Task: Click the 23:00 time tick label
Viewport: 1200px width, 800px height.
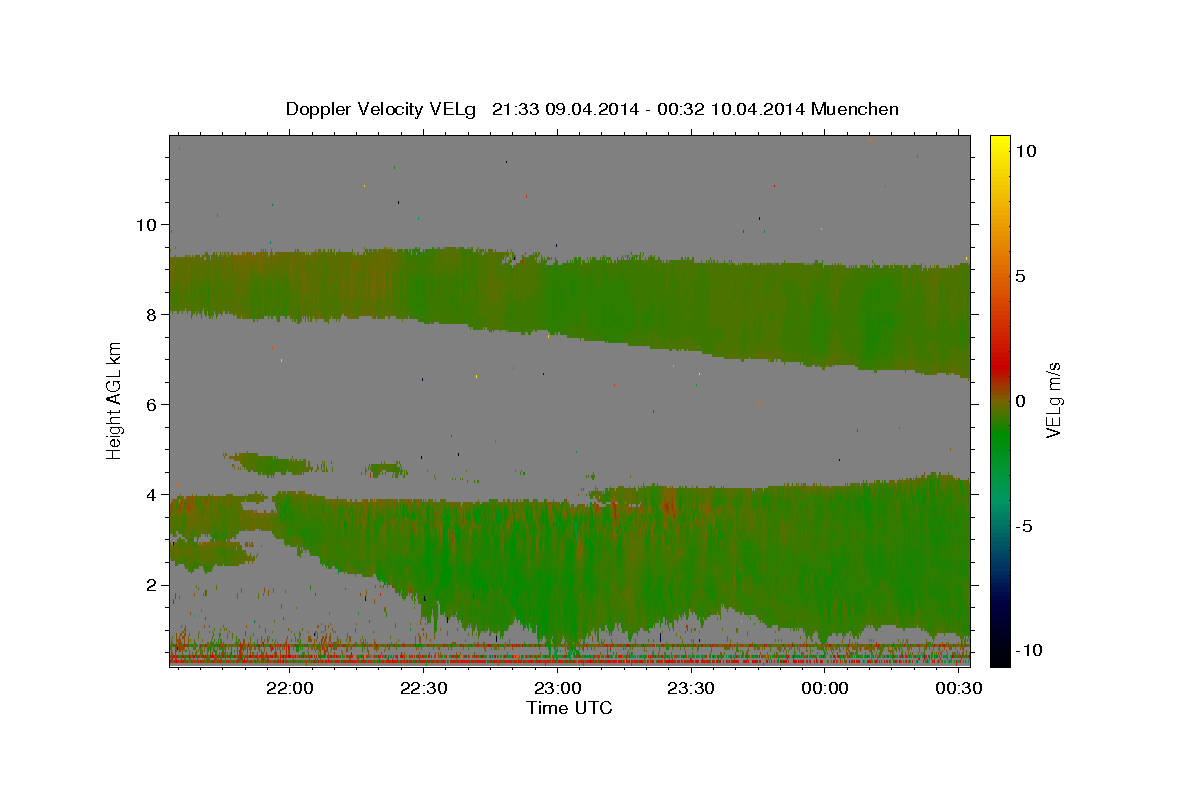Action: [x=557, y=689]
